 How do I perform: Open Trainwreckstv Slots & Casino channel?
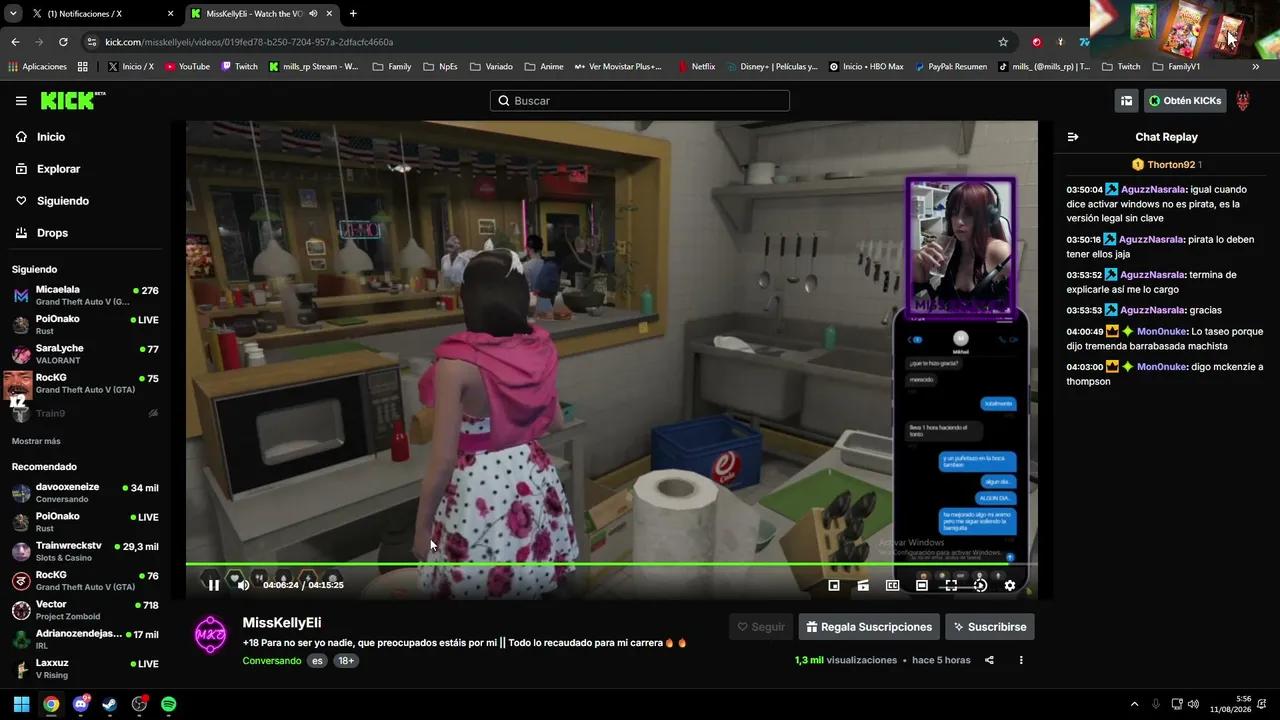pos(84,552)
